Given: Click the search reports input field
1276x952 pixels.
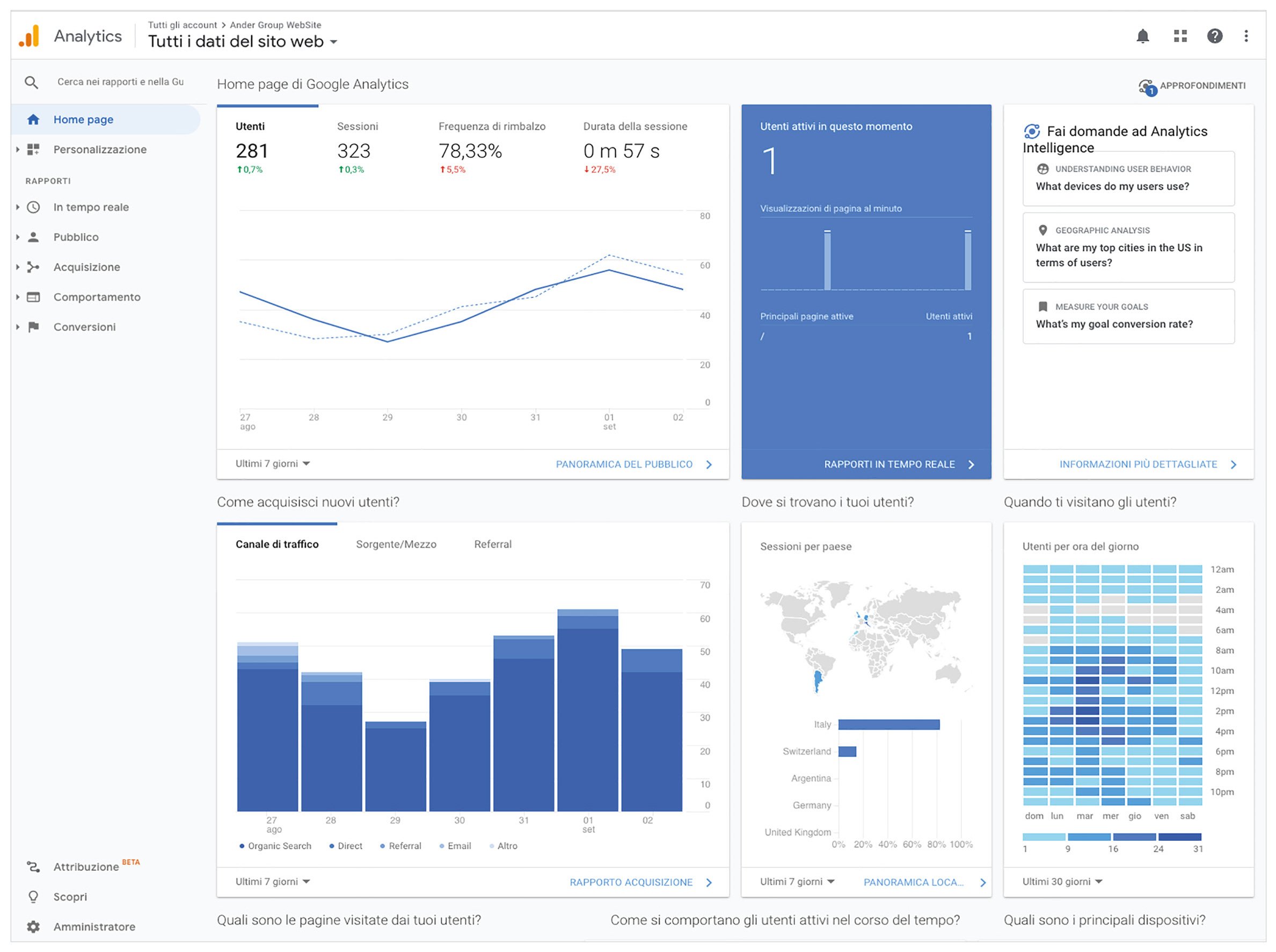Looking at the screenshot, I should pos(121,82).
